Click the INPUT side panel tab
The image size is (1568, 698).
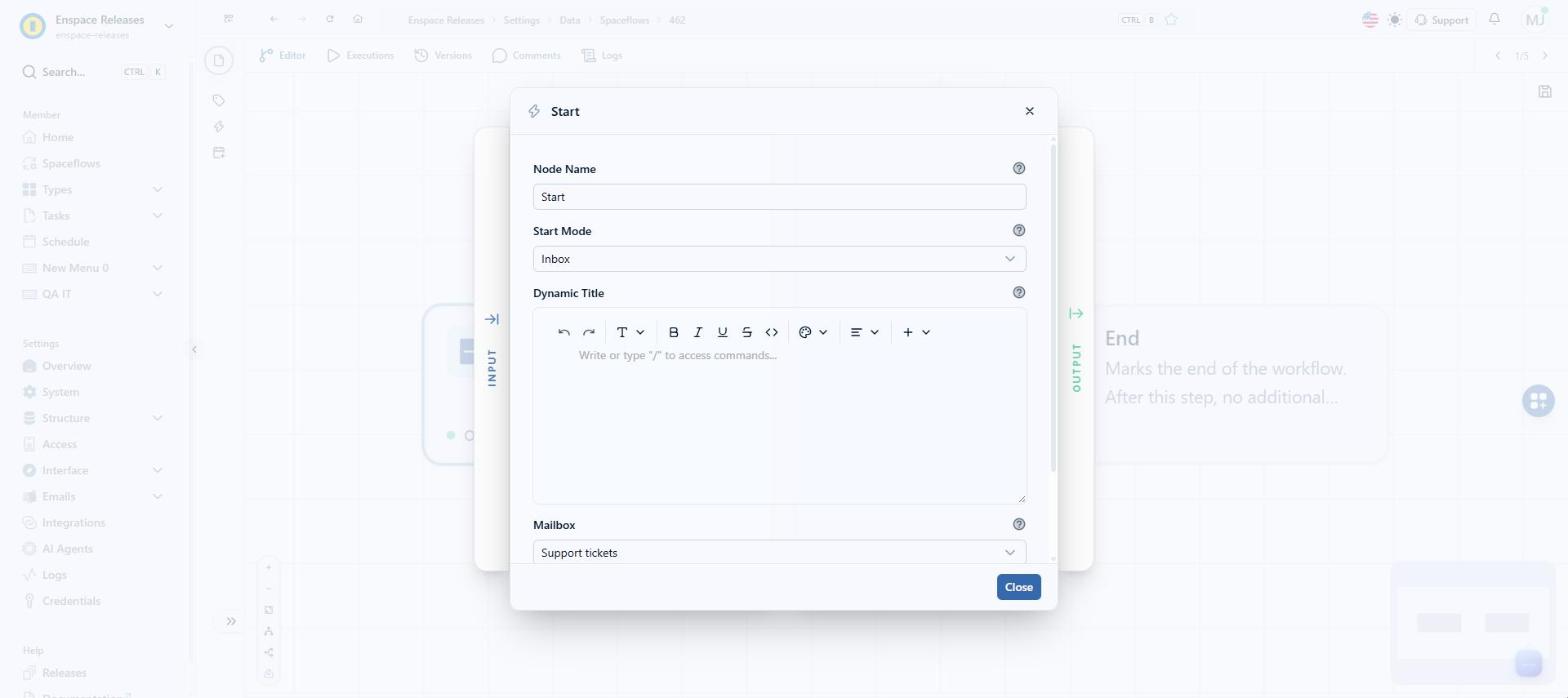(x=491, y=350)
